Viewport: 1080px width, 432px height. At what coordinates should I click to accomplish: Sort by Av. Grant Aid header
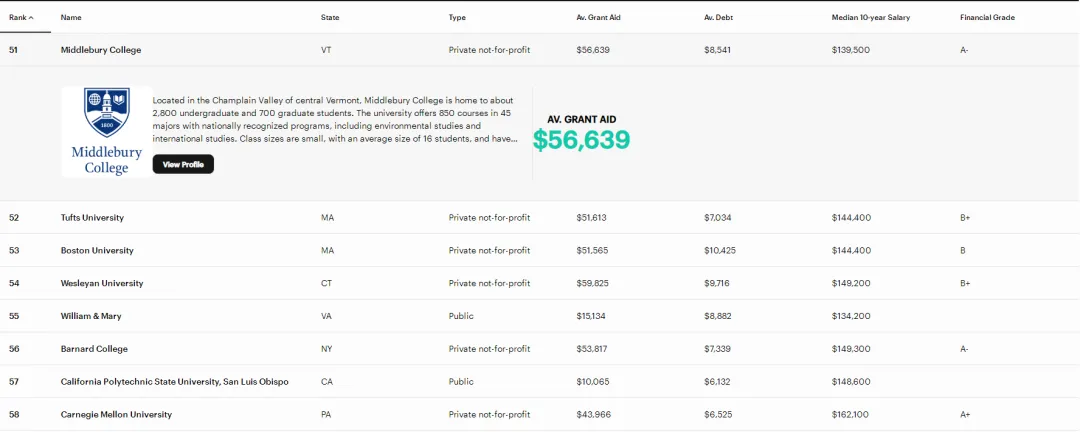(599, 18)
